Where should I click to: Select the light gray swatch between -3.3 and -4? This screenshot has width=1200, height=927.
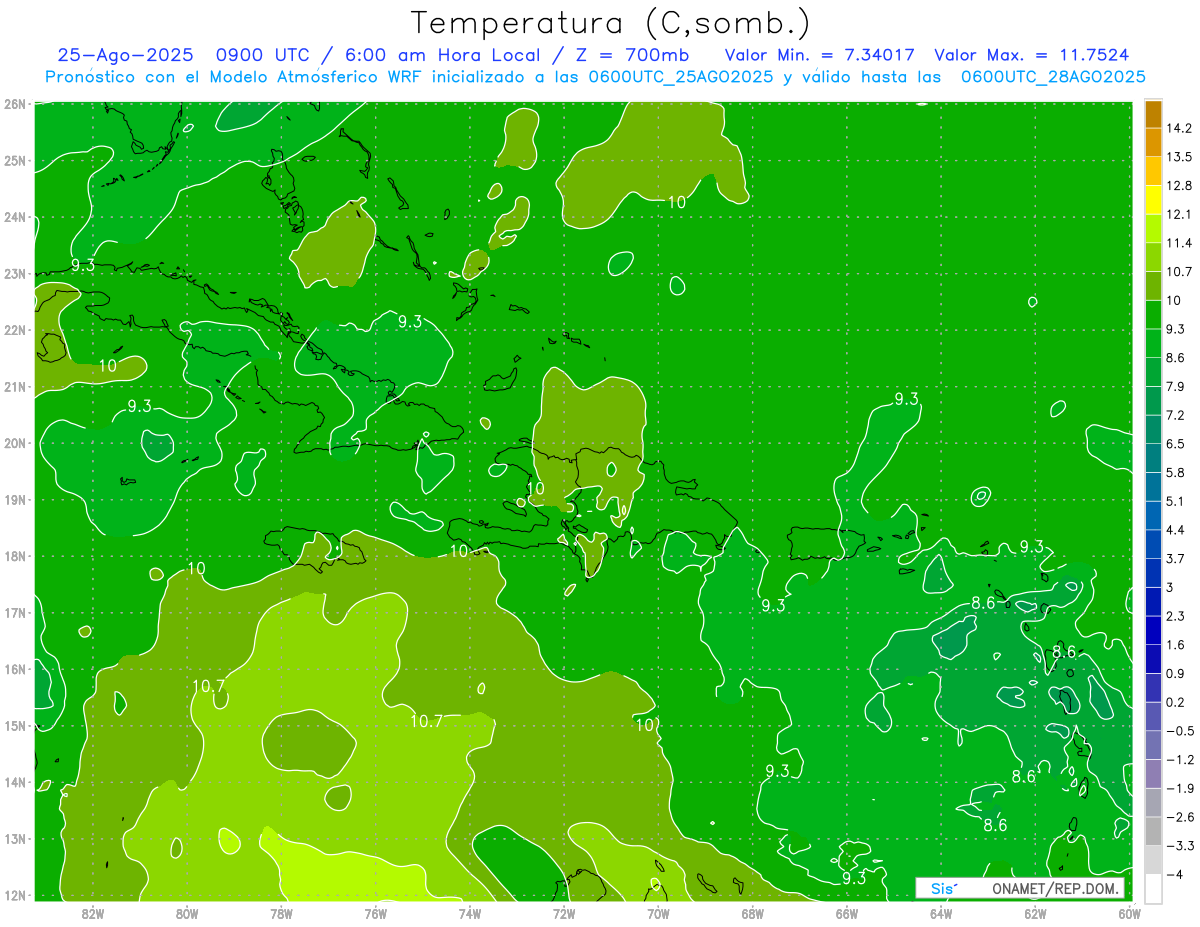(1153, 860)
